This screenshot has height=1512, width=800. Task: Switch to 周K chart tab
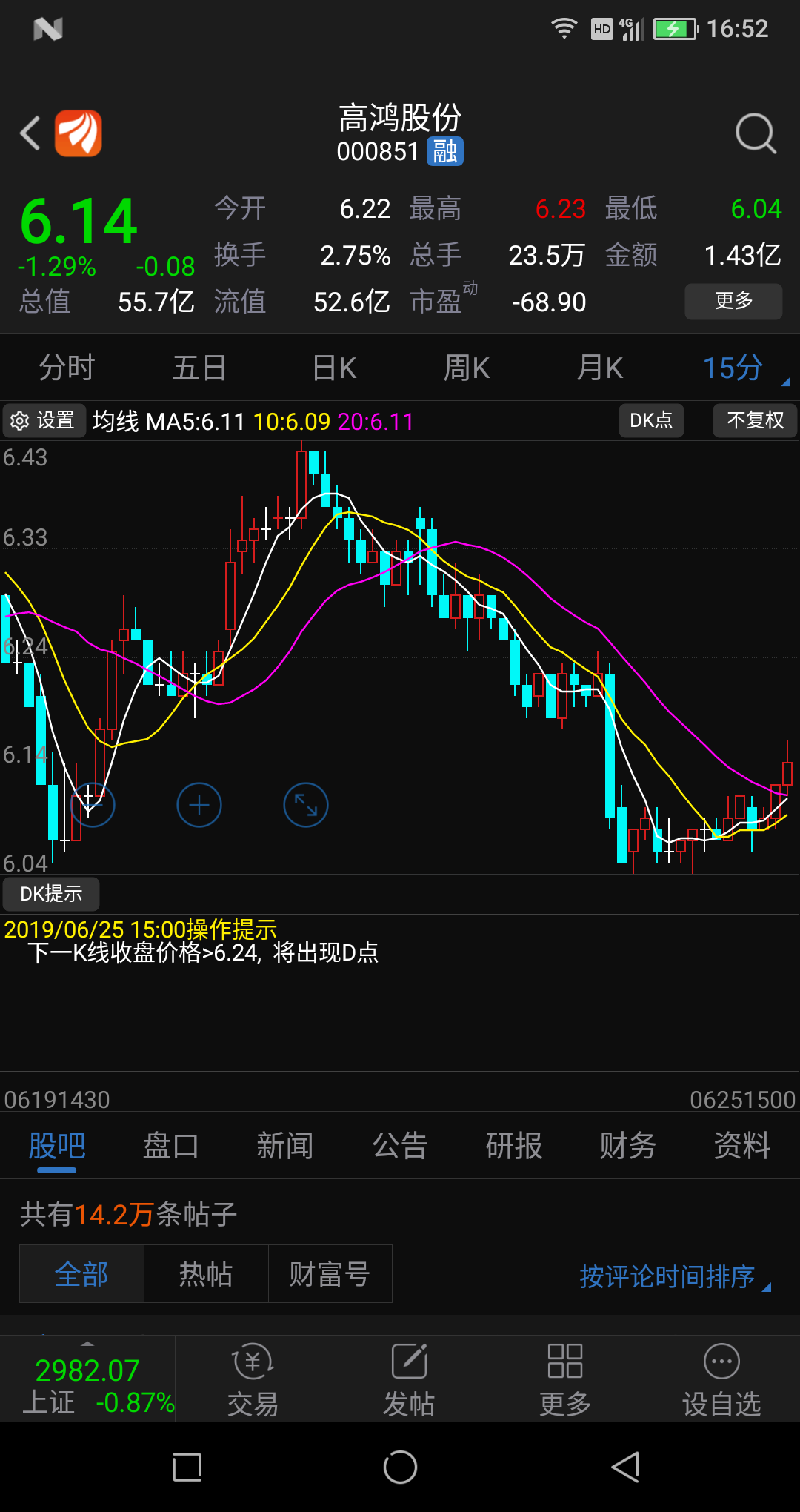(x=467, y=368)
